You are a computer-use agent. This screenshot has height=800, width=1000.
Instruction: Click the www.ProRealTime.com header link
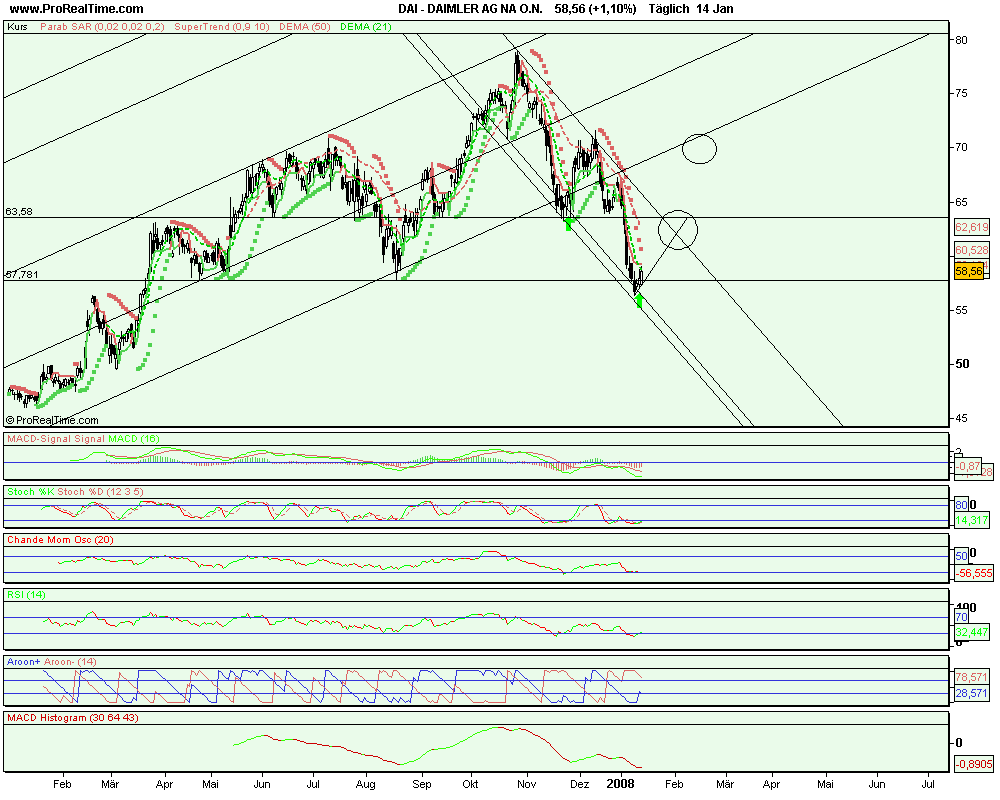point(77,9)
